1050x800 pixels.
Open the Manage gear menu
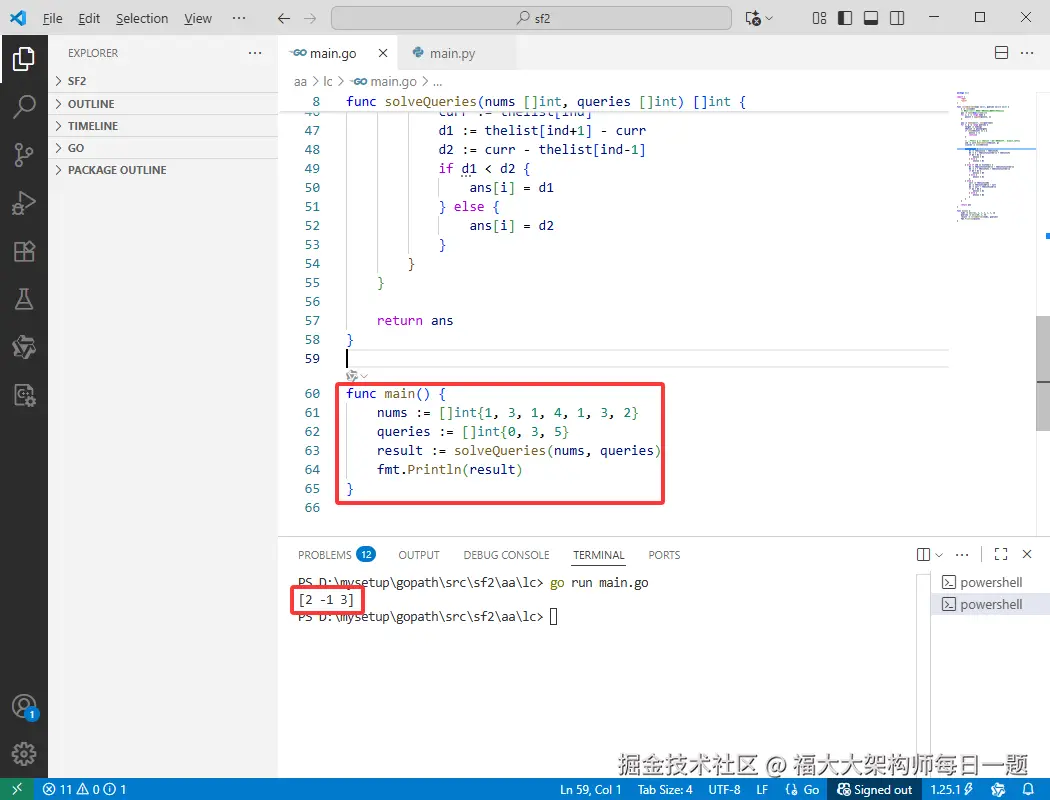pyautogui.click(x=23, y=754)
